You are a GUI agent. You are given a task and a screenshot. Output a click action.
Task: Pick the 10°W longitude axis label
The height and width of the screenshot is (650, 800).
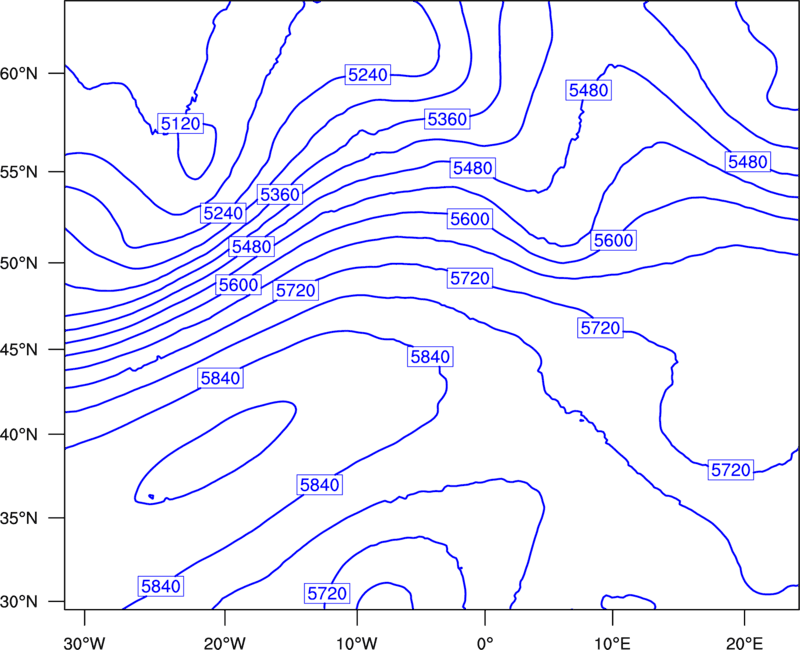pos(357,643)
